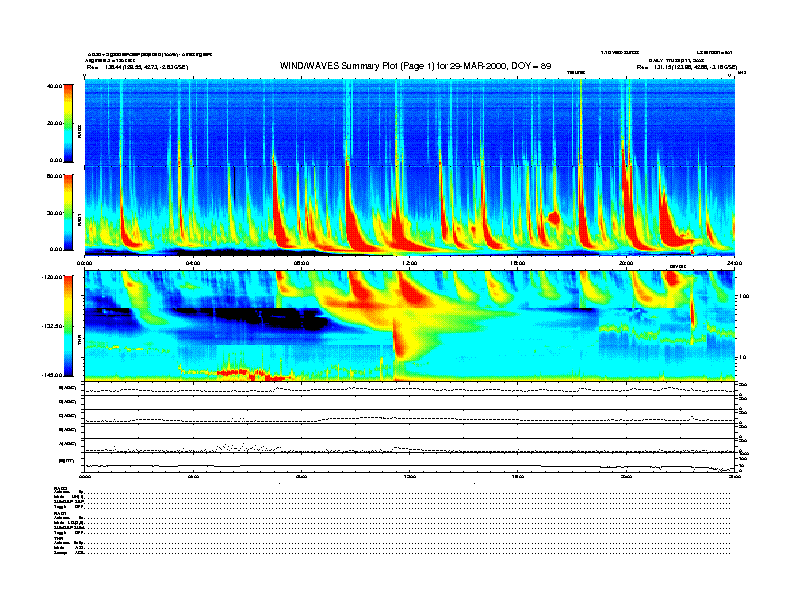Click the 16:00 time label under the RAD1 spectrogram
The width and height of the screenshot is (792, 612).
(x=518, y=263)
